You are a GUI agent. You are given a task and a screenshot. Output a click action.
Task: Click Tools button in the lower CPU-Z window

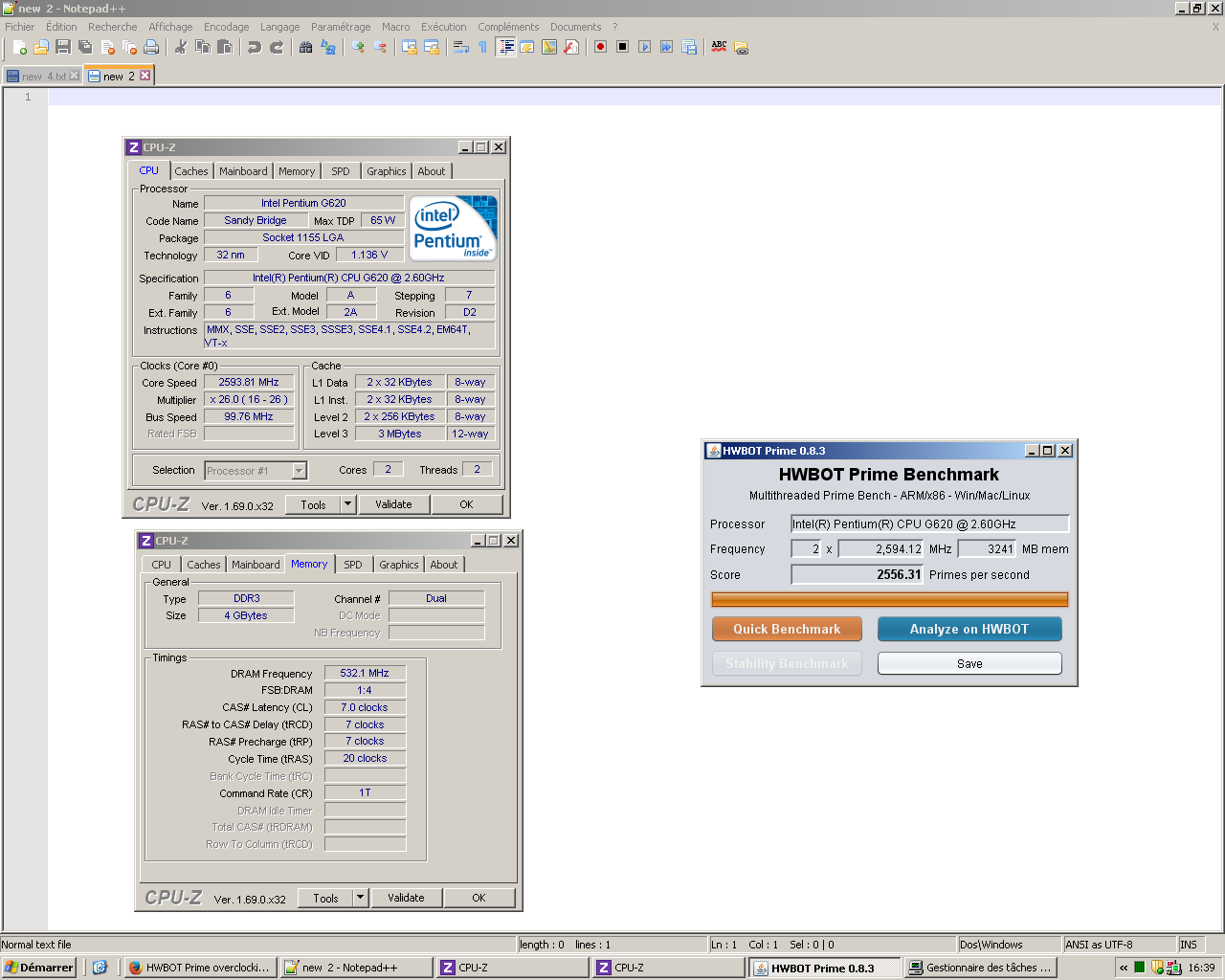coord(325,898)
